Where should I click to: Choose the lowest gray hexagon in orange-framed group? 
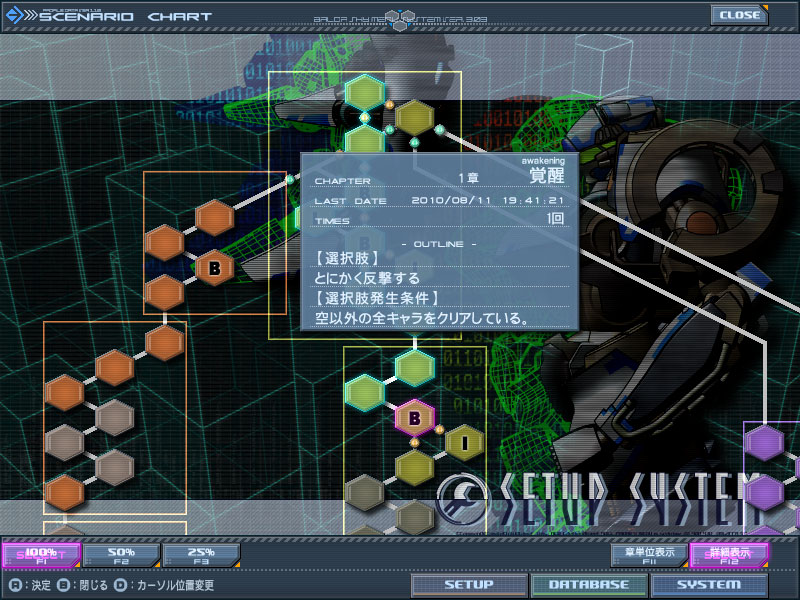pos(114,468)
